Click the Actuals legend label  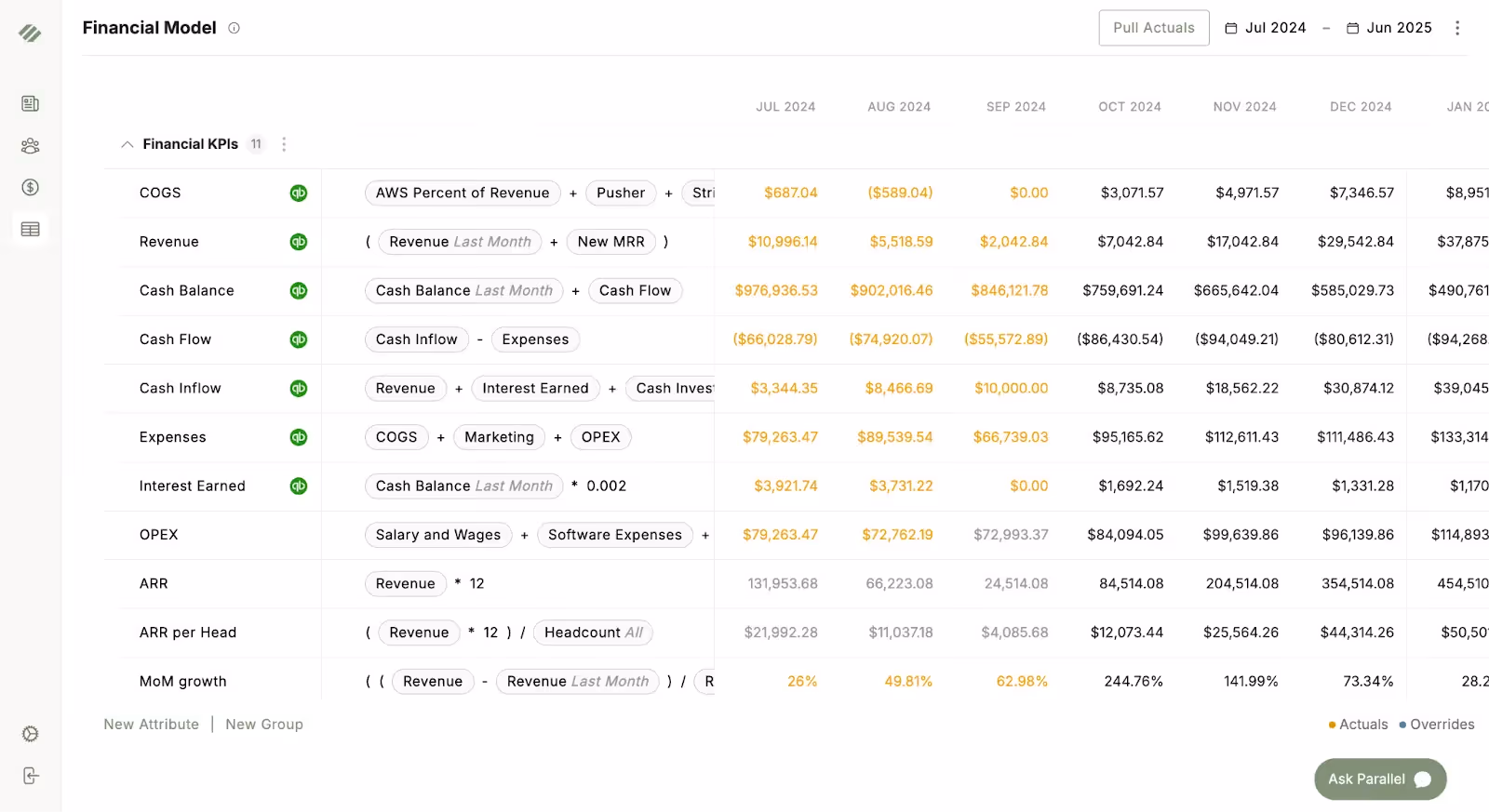pos(1363,725)
